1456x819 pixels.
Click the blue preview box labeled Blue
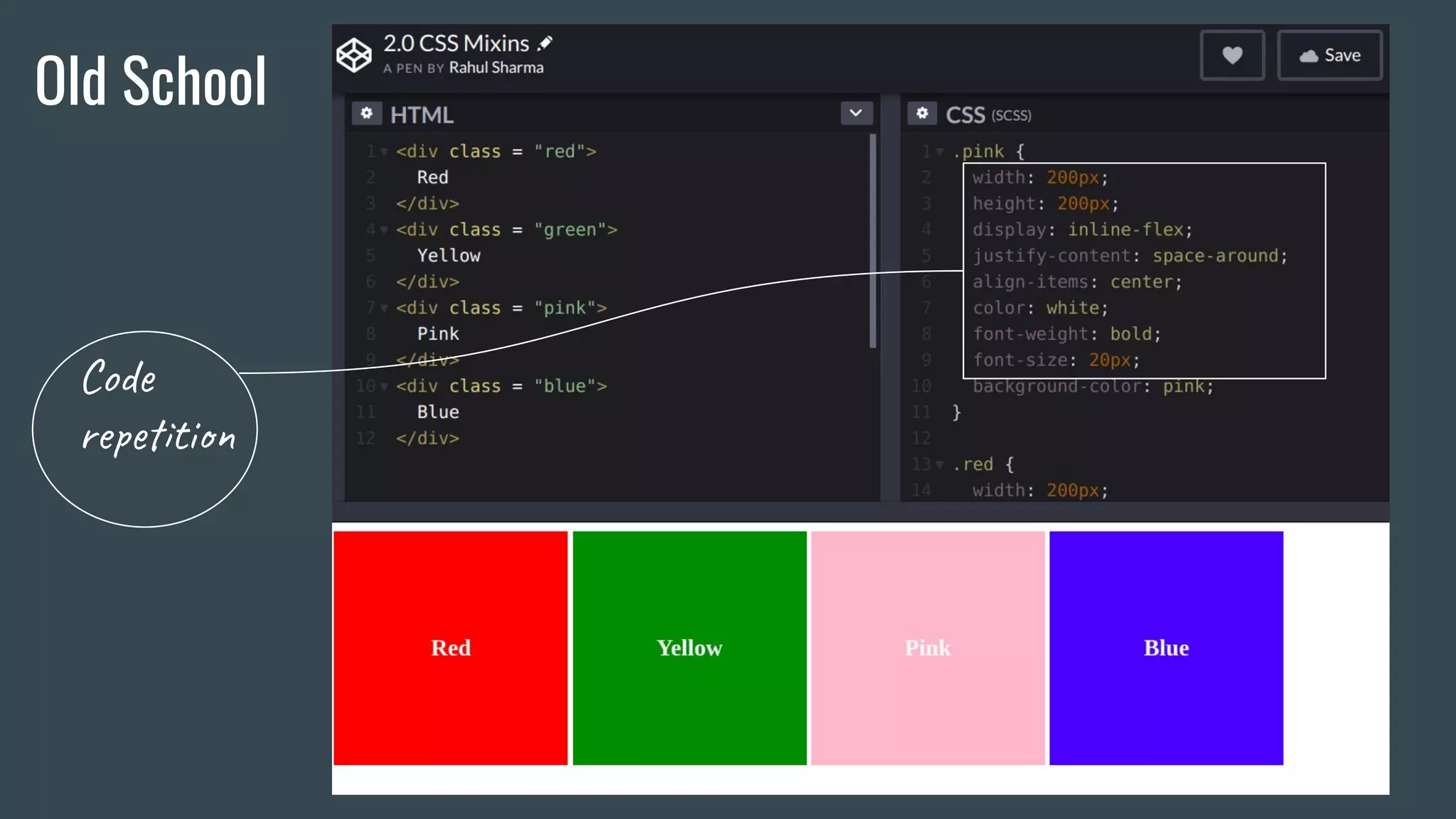(1166, 648)
